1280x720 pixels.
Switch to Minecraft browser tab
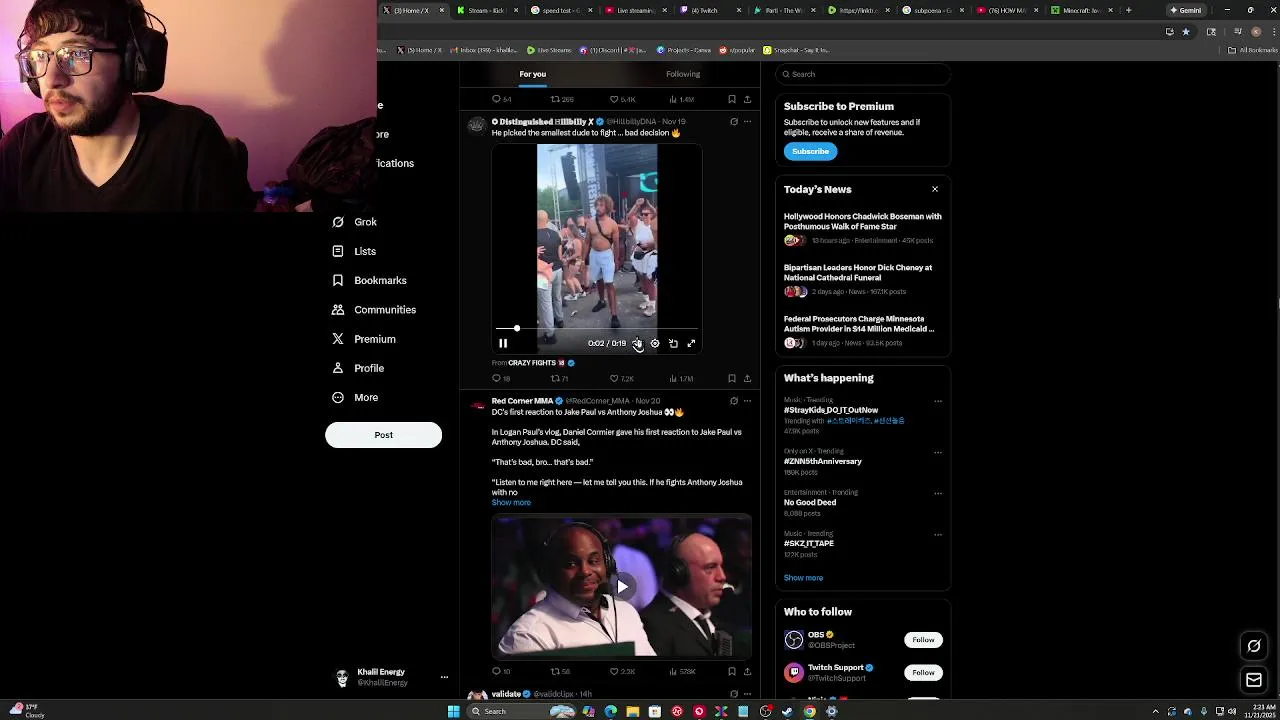click(1081, 10)
